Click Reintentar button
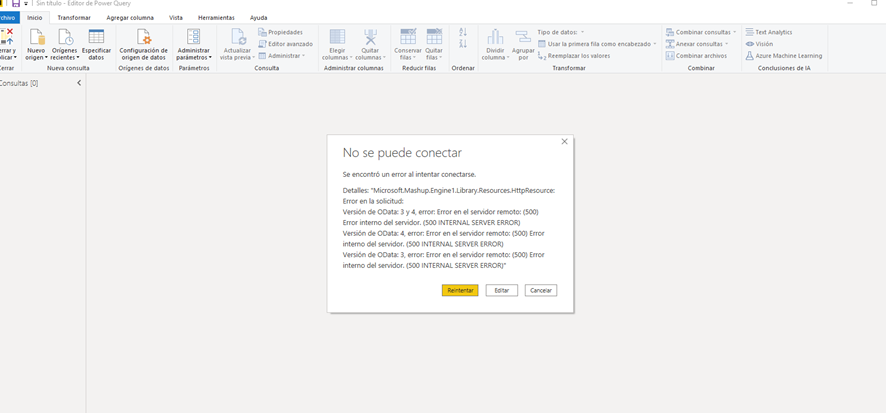Viewport: 886px width, 413px height. pyautogui.click(x=460, y=290)
